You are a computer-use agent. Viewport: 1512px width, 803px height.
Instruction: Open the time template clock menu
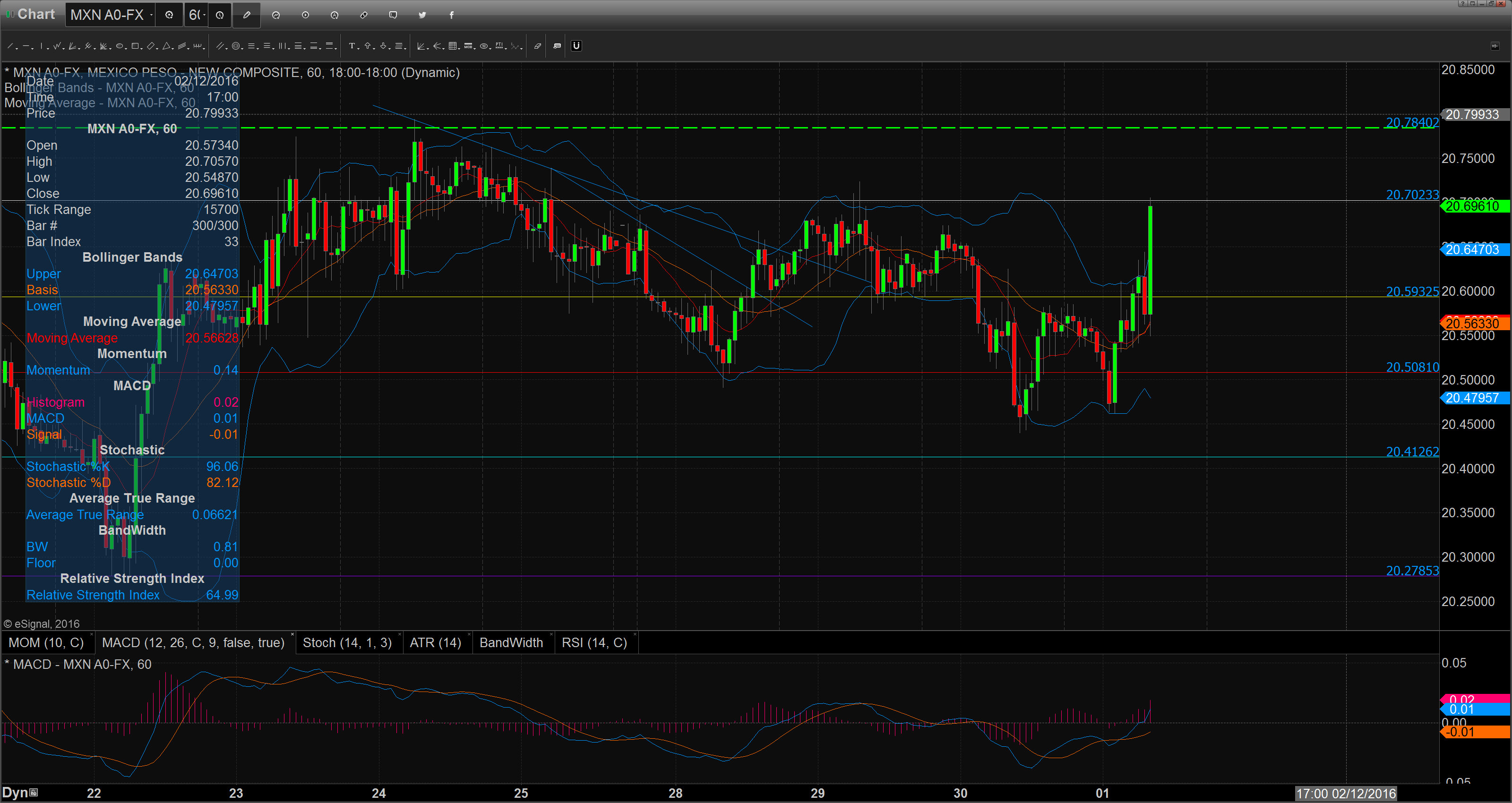point(220,15)
